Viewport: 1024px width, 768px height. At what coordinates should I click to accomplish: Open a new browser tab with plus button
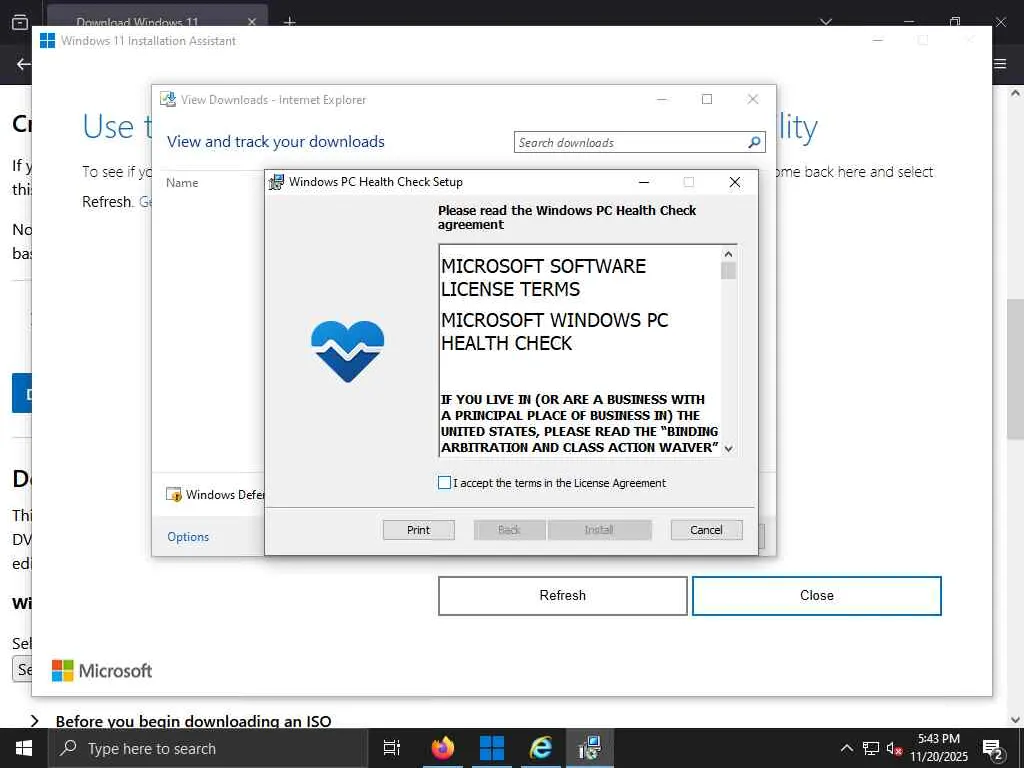pyautogui.click(x=290, y=22)
